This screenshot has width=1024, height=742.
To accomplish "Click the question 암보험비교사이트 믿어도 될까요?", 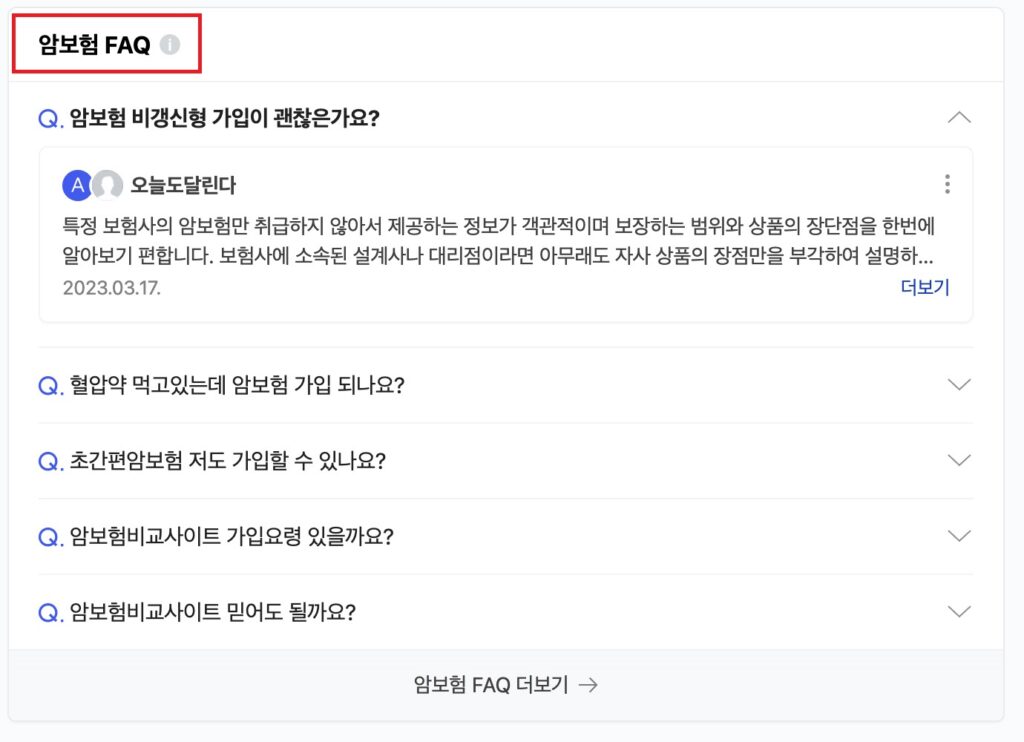I will (212, 612).
